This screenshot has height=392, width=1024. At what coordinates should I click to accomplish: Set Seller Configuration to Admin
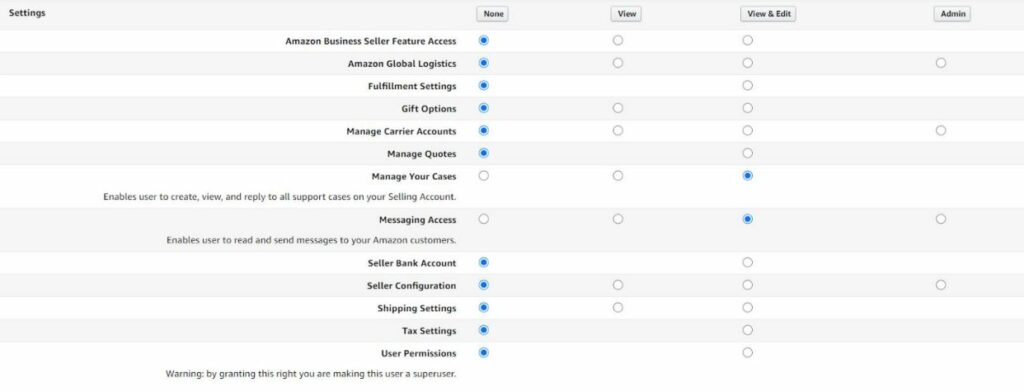click(x=940, y=285)
